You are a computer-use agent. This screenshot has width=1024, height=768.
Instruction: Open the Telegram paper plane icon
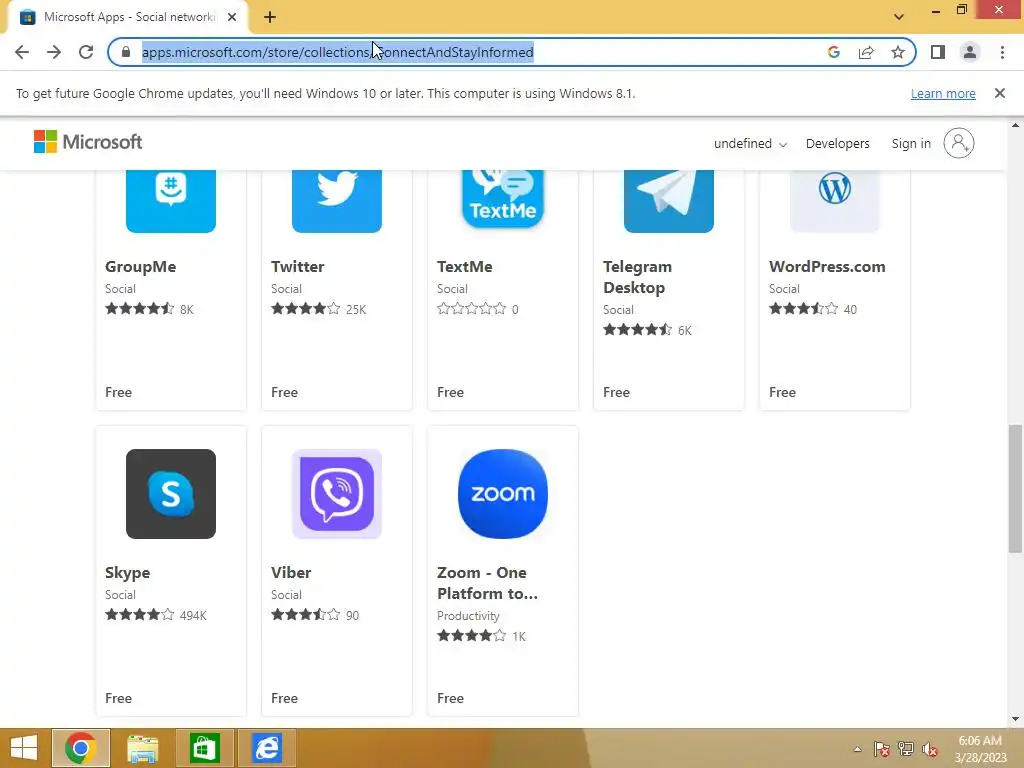[668, 200]
